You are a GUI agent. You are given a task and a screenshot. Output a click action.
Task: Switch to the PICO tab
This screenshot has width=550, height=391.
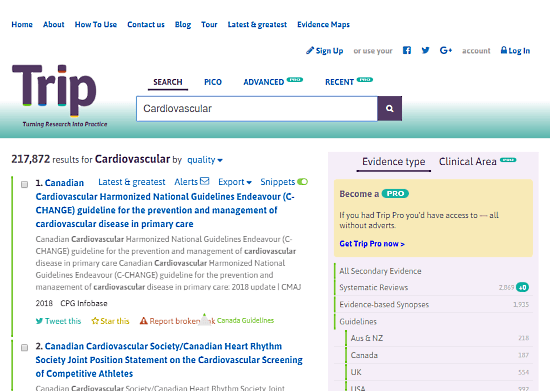coord(213,82)
